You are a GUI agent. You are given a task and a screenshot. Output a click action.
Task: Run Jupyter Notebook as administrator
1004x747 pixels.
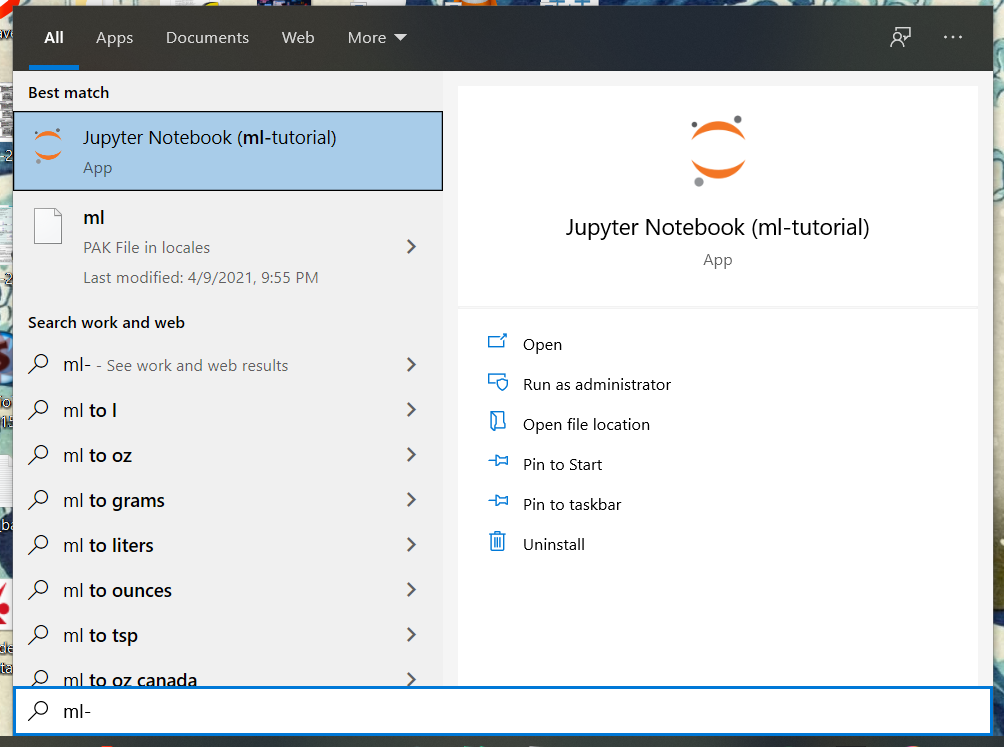[x=597, y=384]
